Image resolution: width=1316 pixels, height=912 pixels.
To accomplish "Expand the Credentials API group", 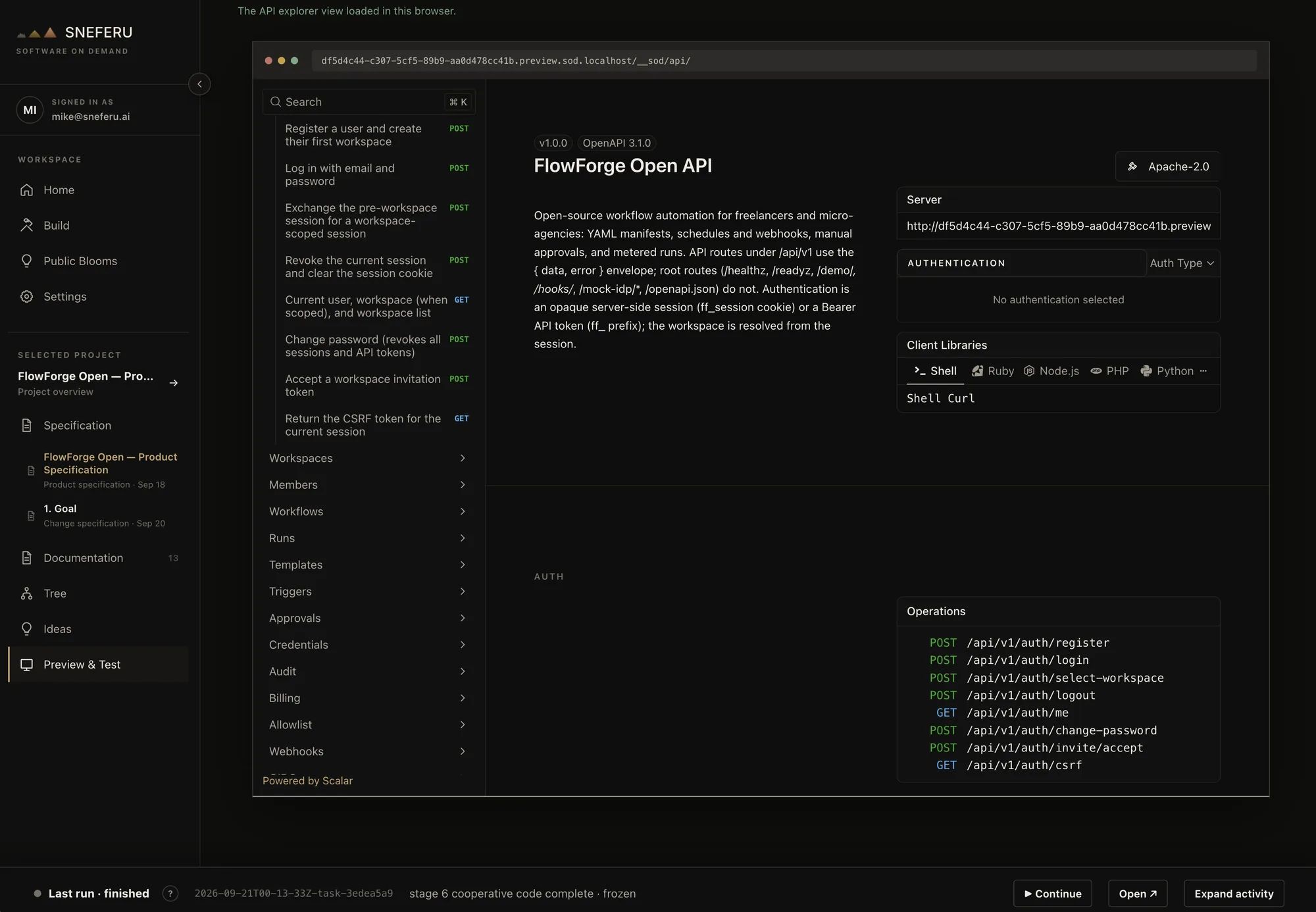I will tap(368, 645).
